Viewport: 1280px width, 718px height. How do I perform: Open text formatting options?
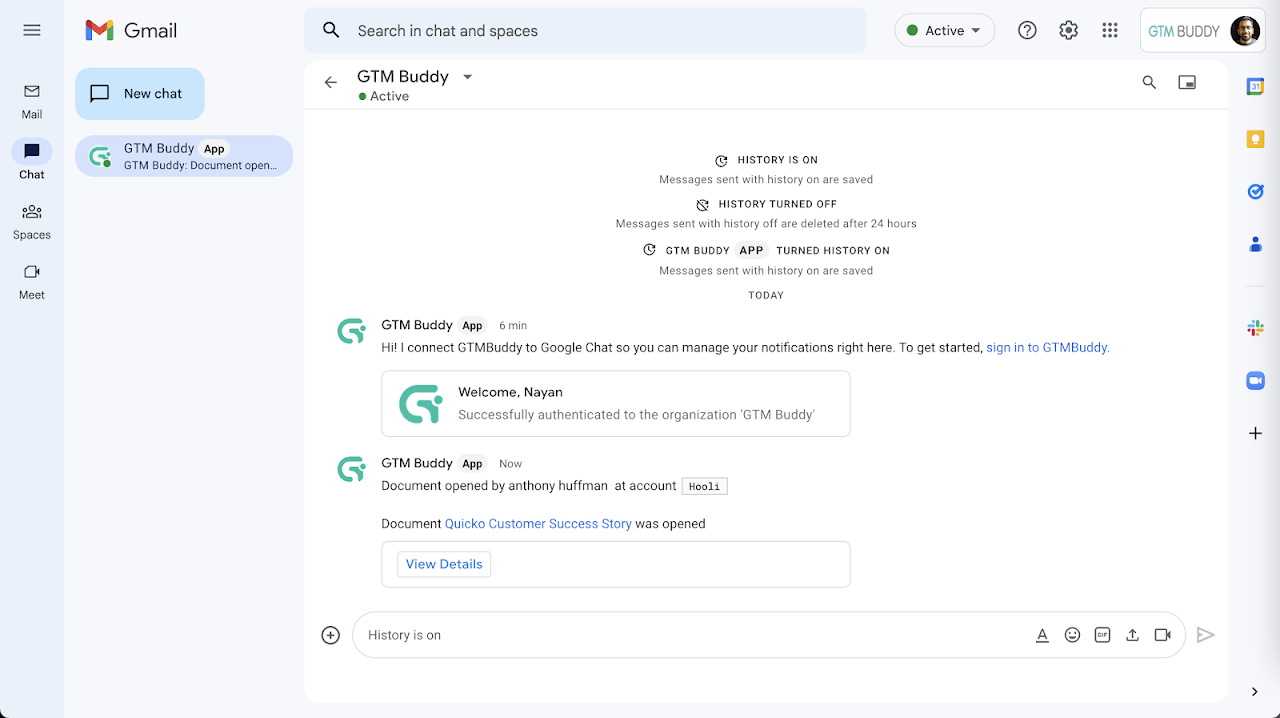(x=1042, y=635)
